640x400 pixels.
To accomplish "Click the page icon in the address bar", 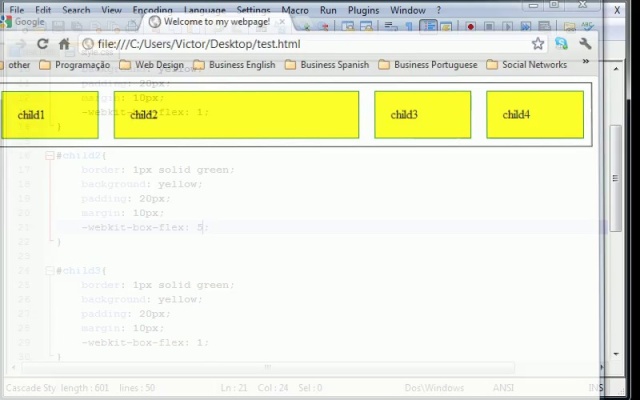I will (x=87, y=44).
